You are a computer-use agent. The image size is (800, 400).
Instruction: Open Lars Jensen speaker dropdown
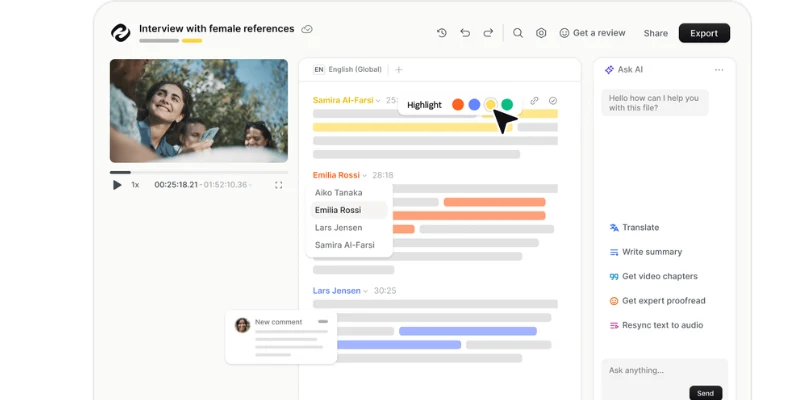click(x=365, y=291)
